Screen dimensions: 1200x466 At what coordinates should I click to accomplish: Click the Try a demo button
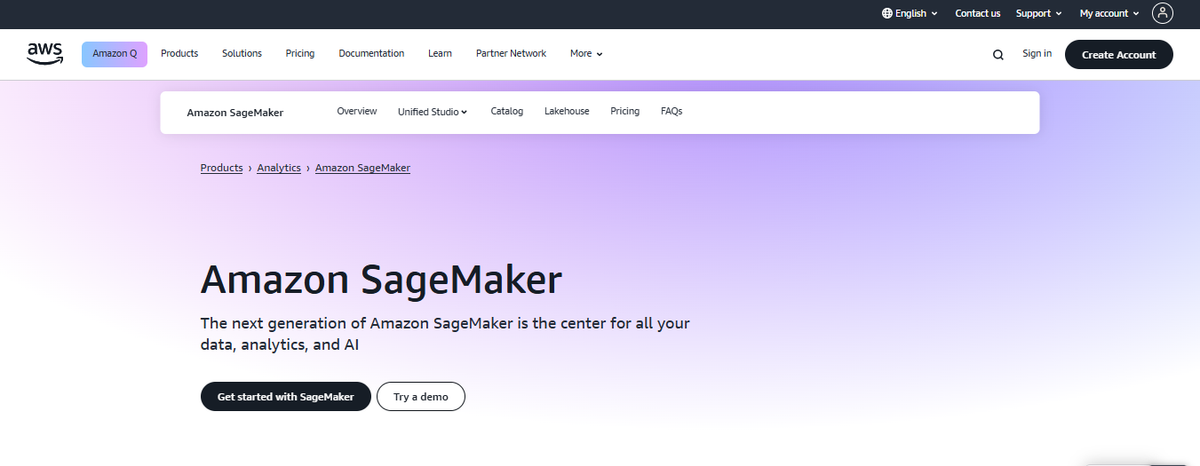pyautogui.click(x=421, y=396)
